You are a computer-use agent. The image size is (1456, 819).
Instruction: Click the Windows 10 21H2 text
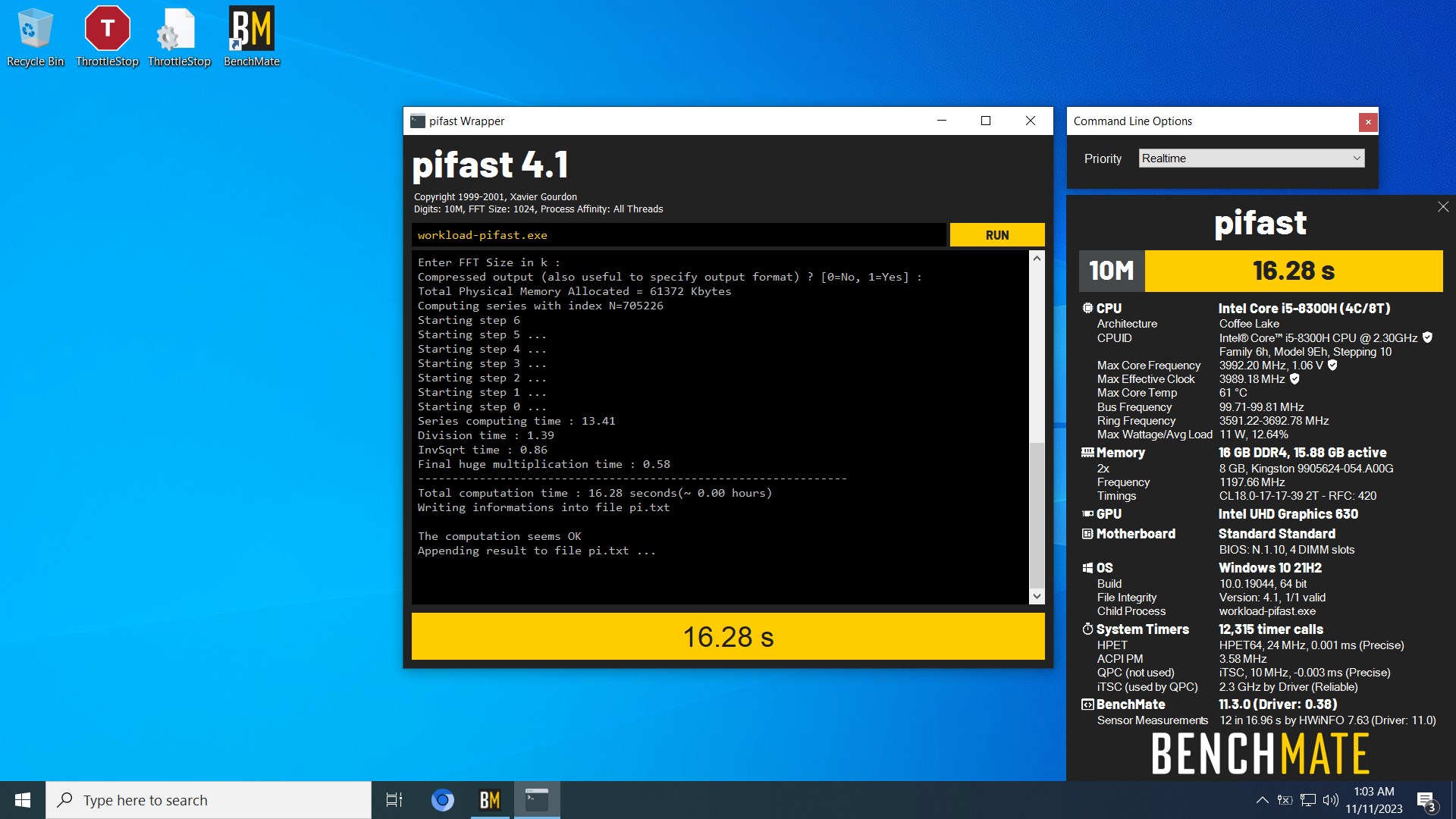(x=1270, y=568)
